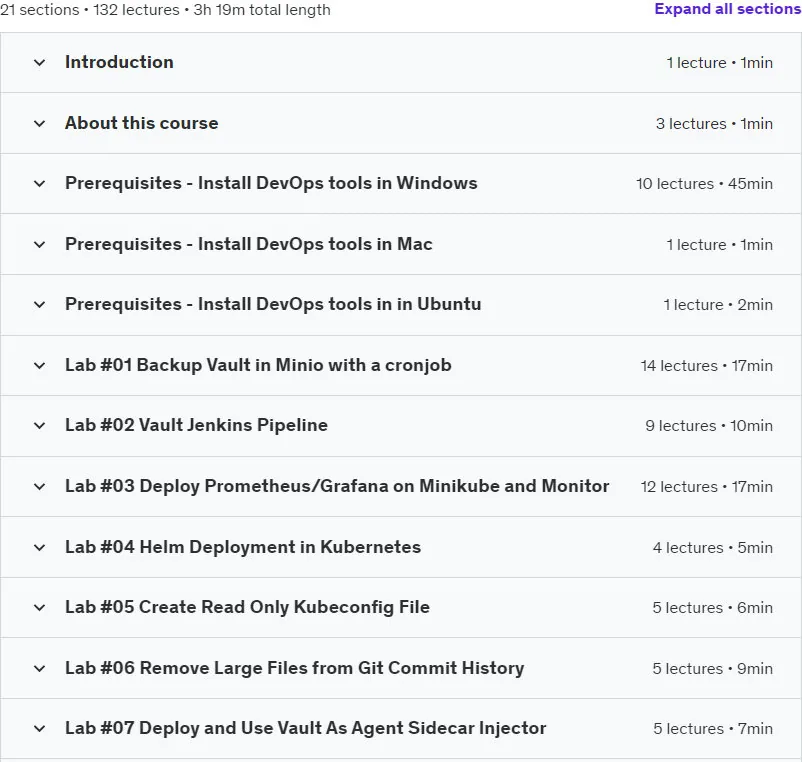Open Lab #07 Deploy and Use Vault title
The height and width of the screenshot is (762, 802).
[x=306, y=728]
